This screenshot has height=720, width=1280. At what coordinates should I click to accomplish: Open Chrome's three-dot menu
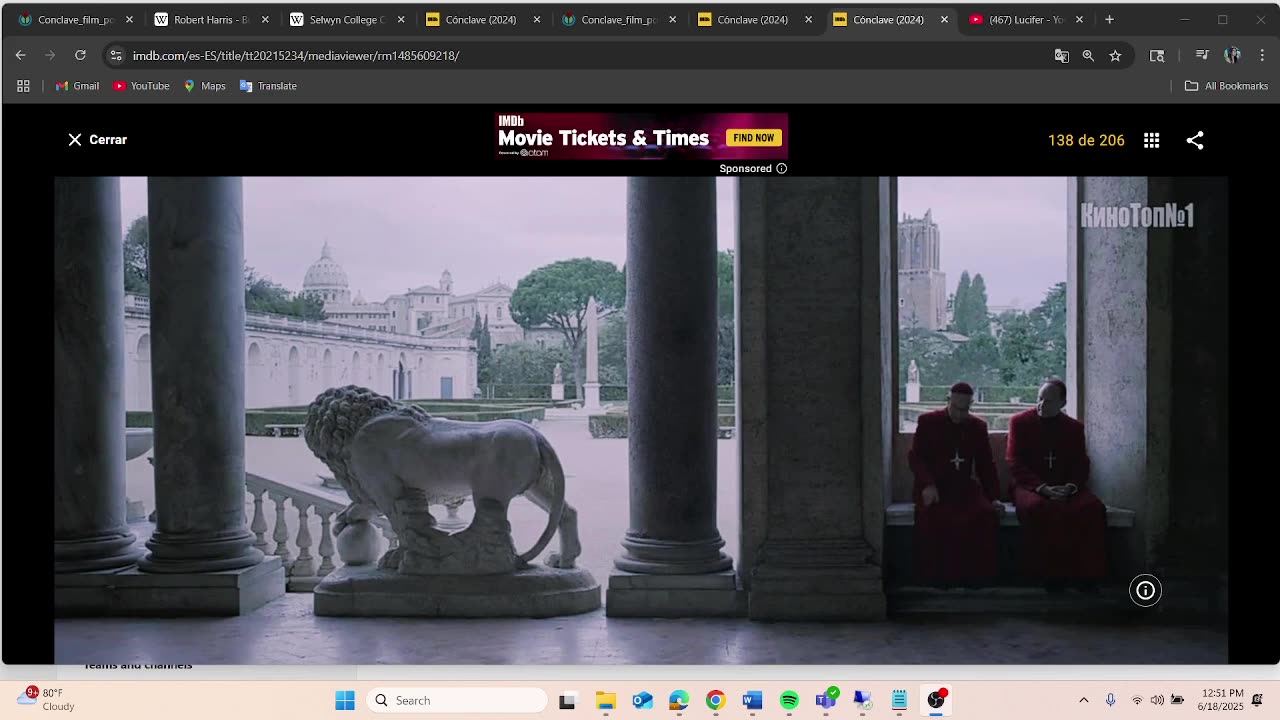[x=1262, y=56]
